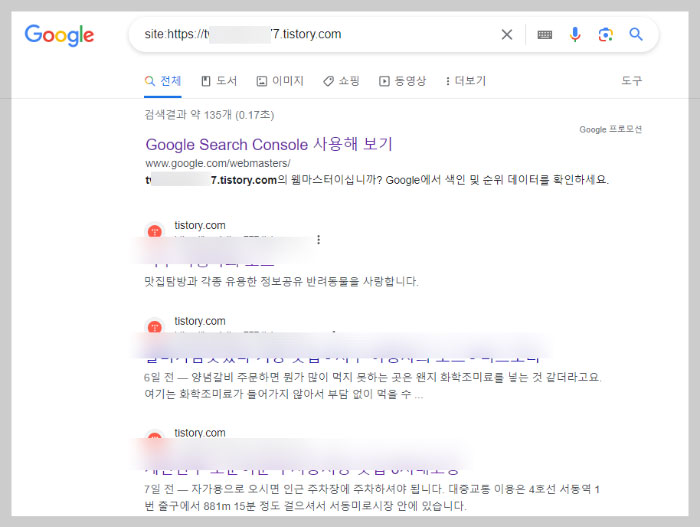Image resolution: width=700 pixels, height=527 pixels.
Task: Click third result's tistory.com site name
Action: (x=200, y=432)
